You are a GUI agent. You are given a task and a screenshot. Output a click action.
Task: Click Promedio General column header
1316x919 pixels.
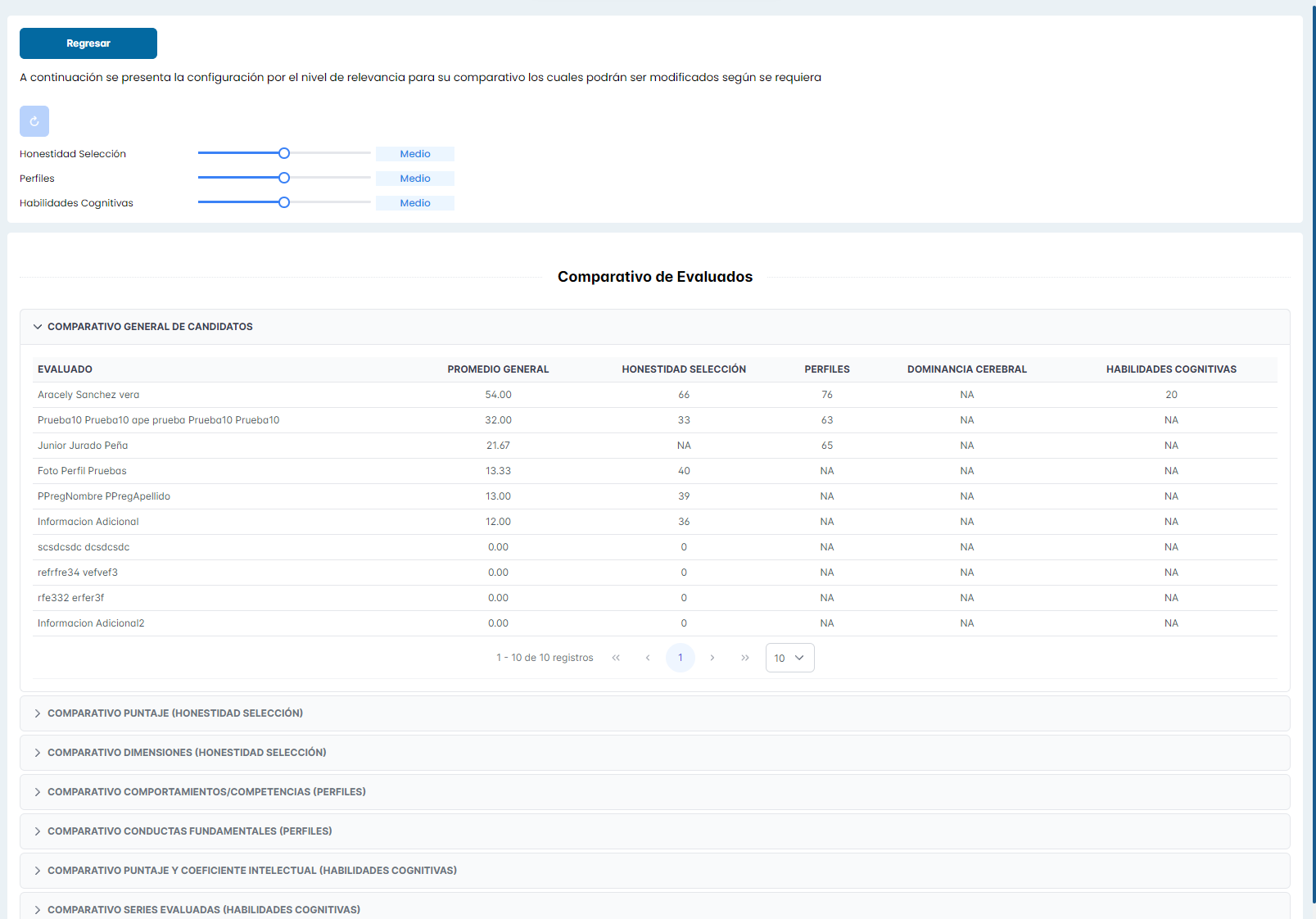point(498,369)
